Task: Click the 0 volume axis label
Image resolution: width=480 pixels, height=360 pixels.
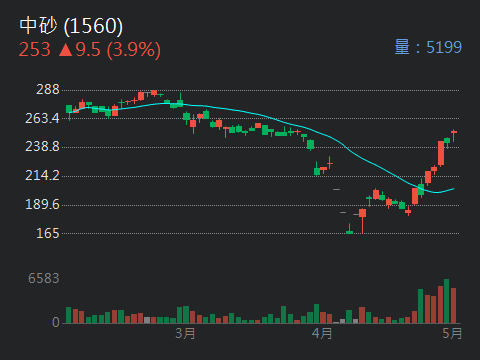Action: tap(56, 322)
